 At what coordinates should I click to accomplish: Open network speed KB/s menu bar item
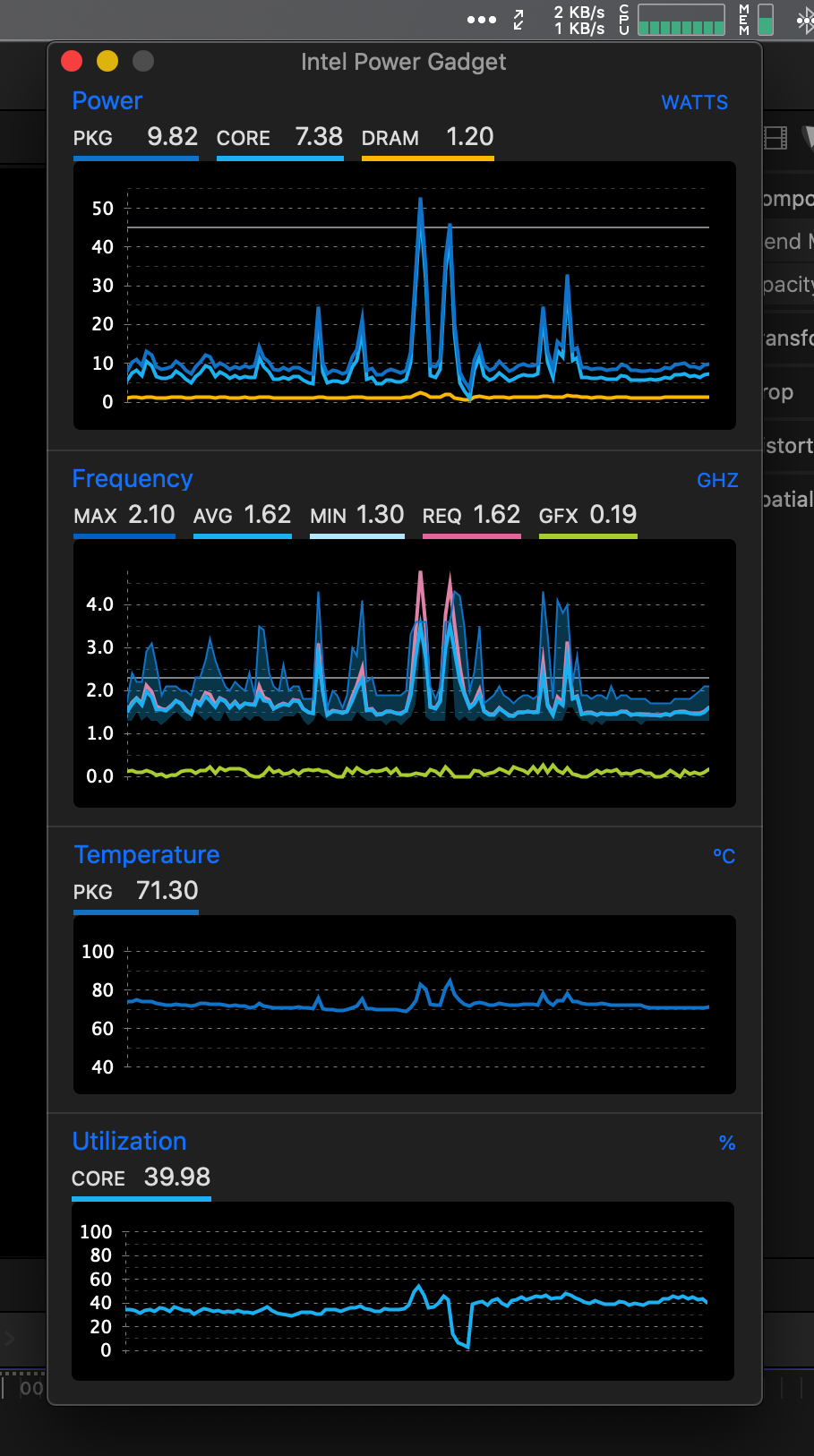coord(579,20)
